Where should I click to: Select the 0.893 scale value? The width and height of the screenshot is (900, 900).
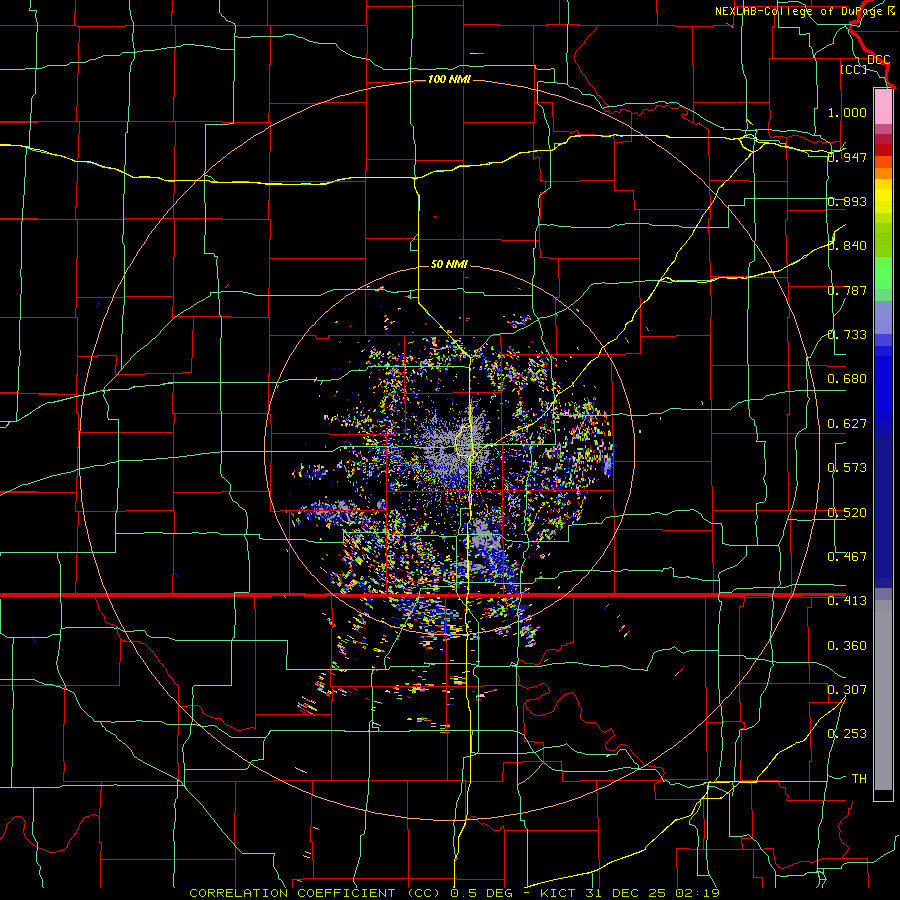[847, 201]
